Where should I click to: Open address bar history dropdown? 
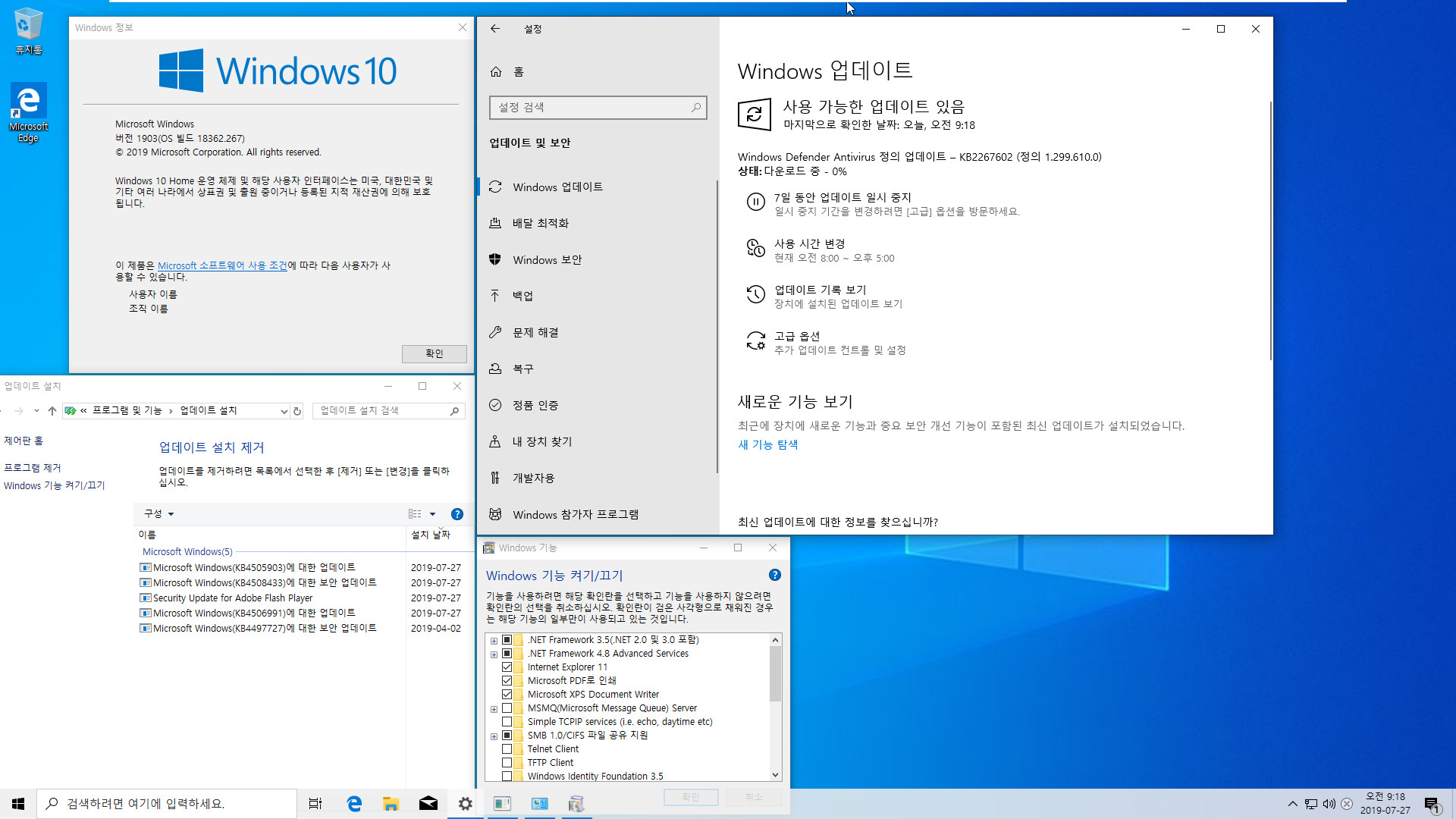284,411
